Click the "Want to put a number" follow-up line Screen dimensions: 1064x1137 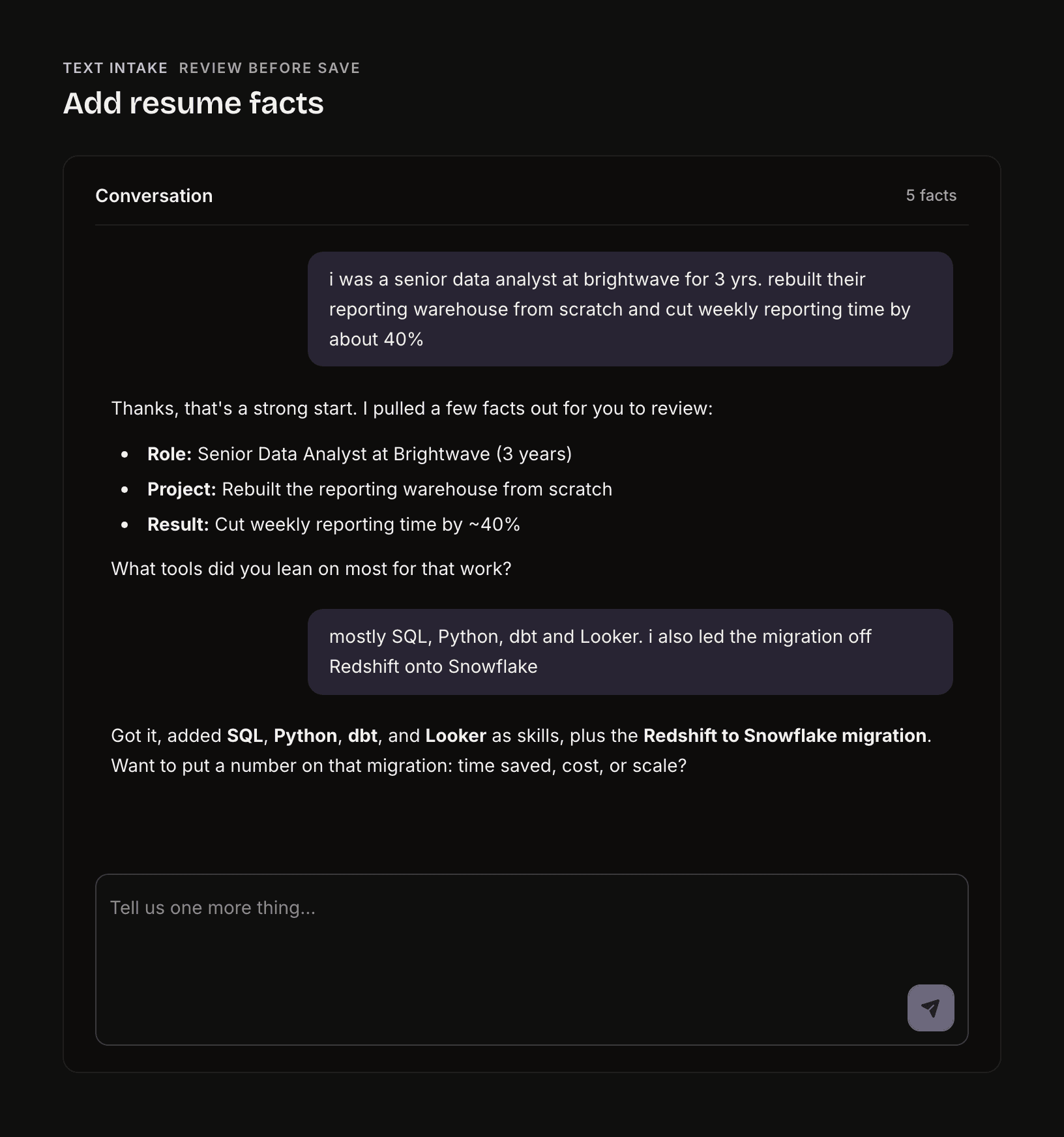[398, 765]
